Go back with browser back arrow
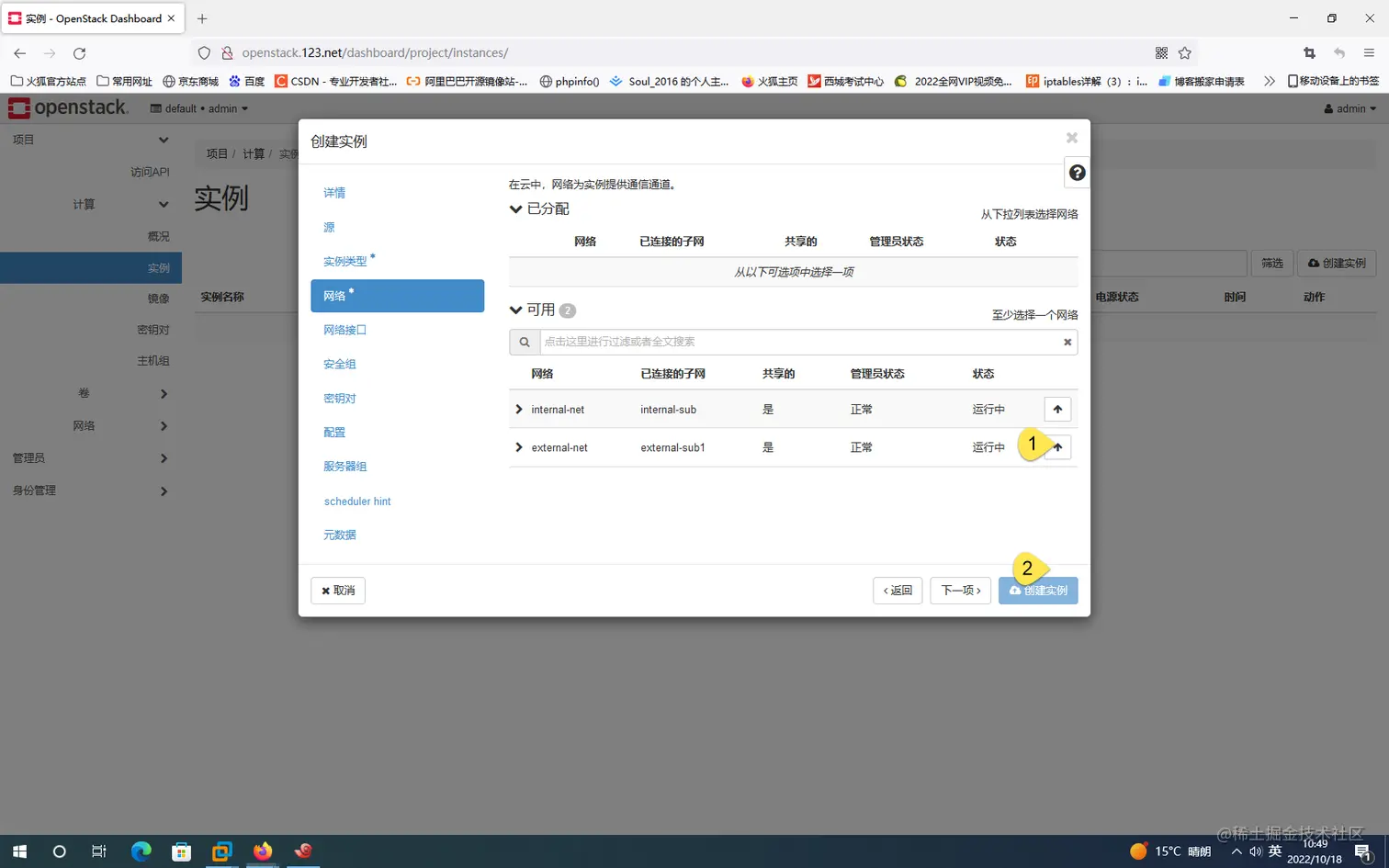This screenshot has height=868, width=1389. click(x=20, y=53)
